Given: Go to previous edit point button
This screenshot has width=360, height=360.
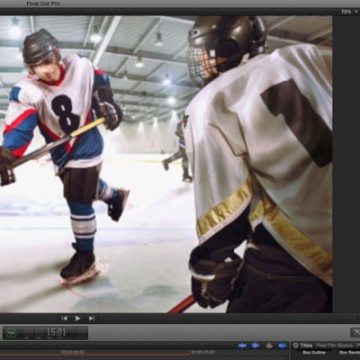Looking at the screenshot, I should (x=64, y=318).
